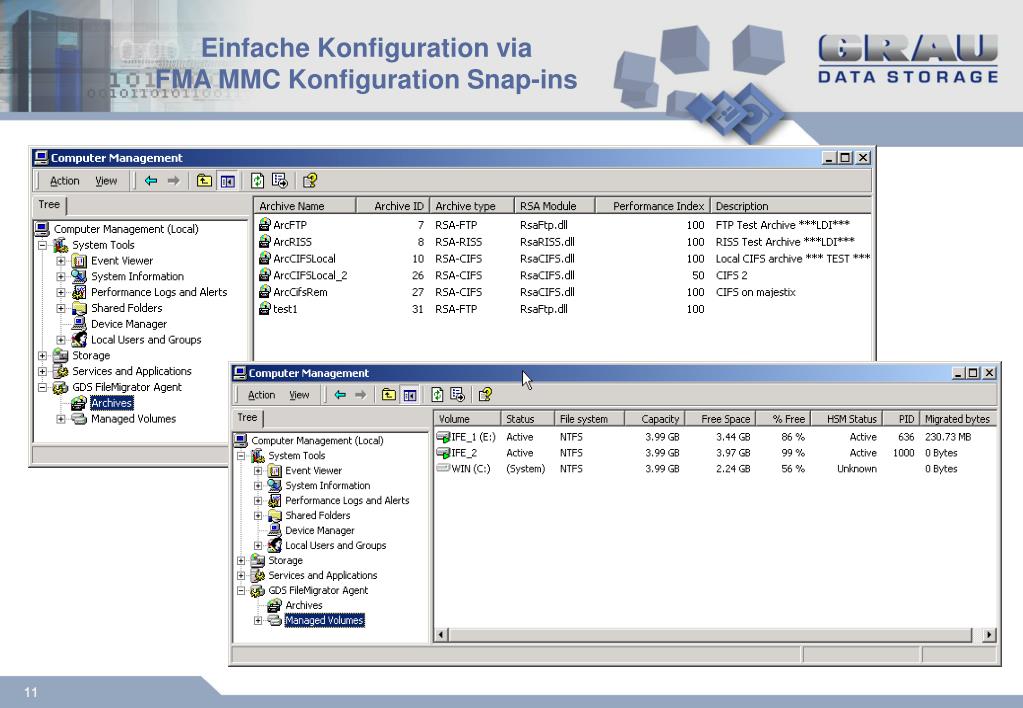
Task: Expand Event Viewer in upper window tree
Action: 61,261
